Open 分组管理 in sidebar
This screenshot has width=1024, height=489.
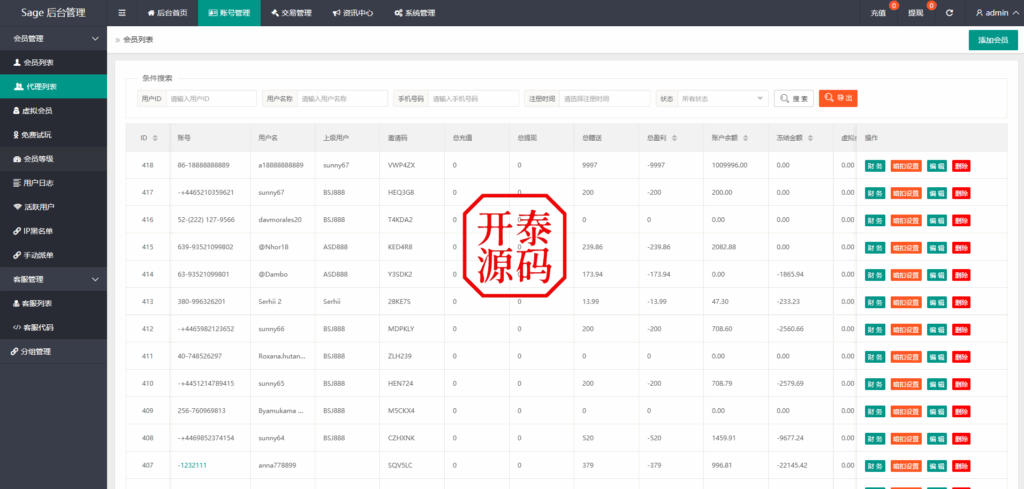coord(53,351)
